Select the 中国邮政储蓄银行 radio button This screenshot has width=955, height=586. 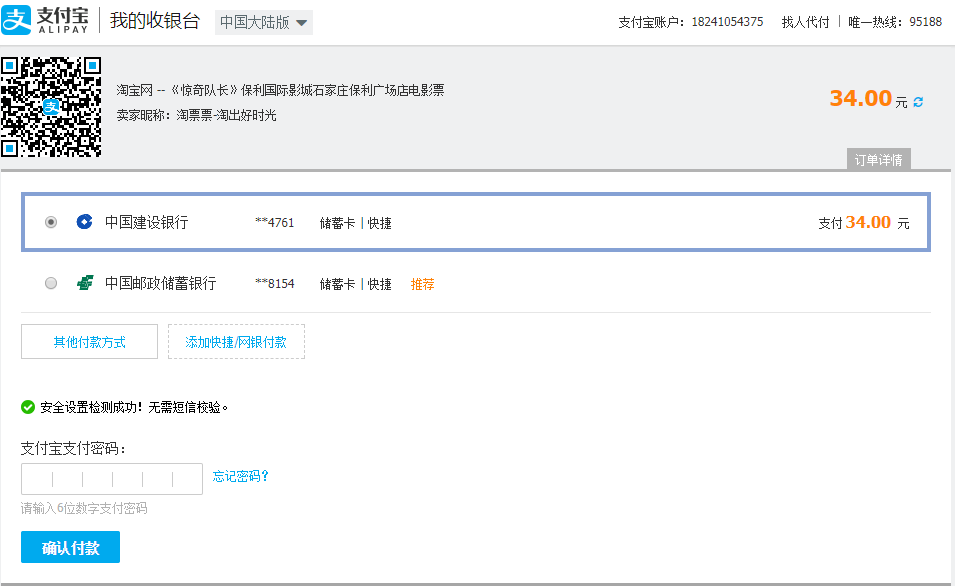click(x=51, y=283)
